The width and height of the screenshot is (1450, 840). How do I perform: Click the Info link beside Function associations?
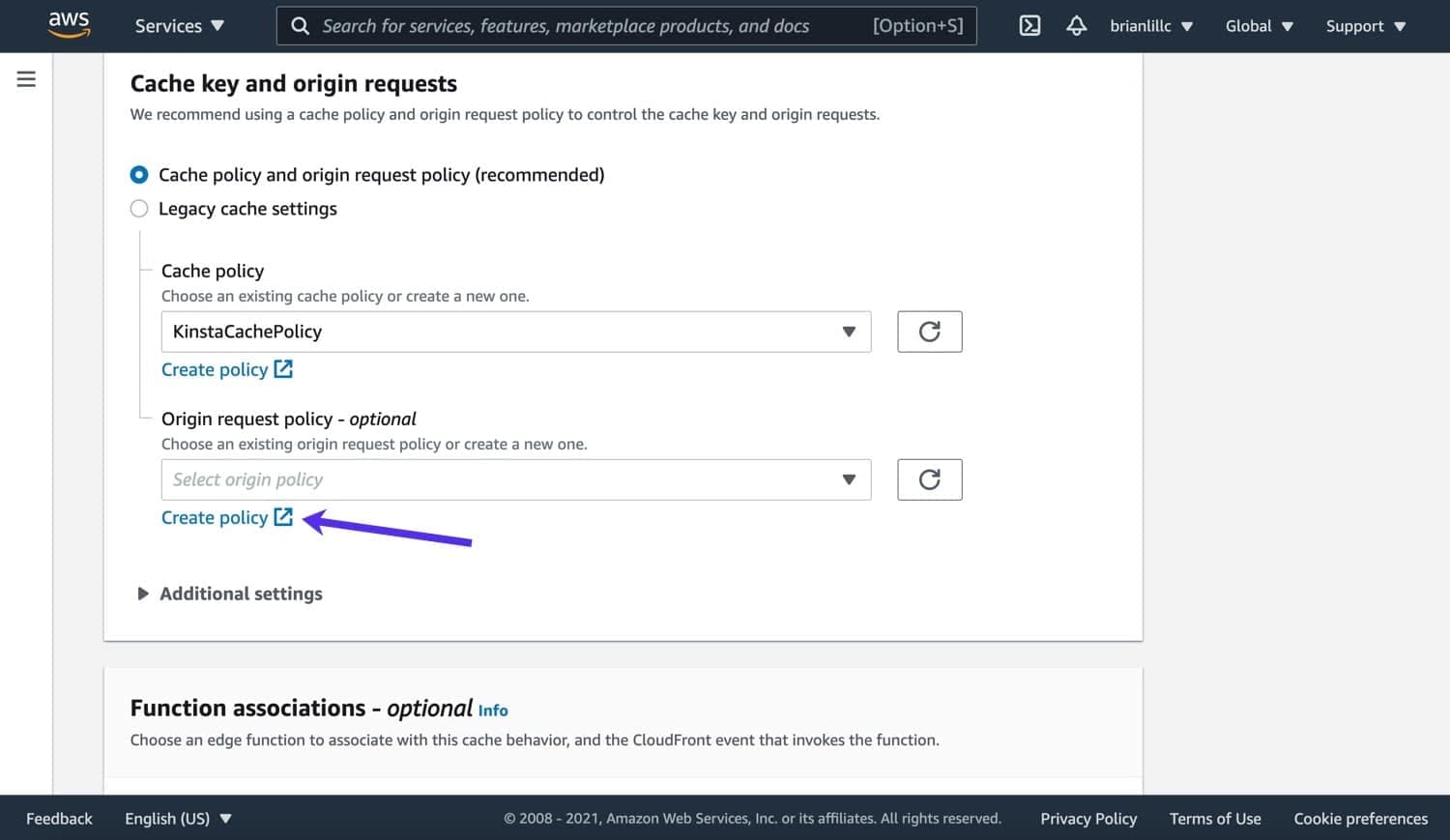click(x=492, y=710)
